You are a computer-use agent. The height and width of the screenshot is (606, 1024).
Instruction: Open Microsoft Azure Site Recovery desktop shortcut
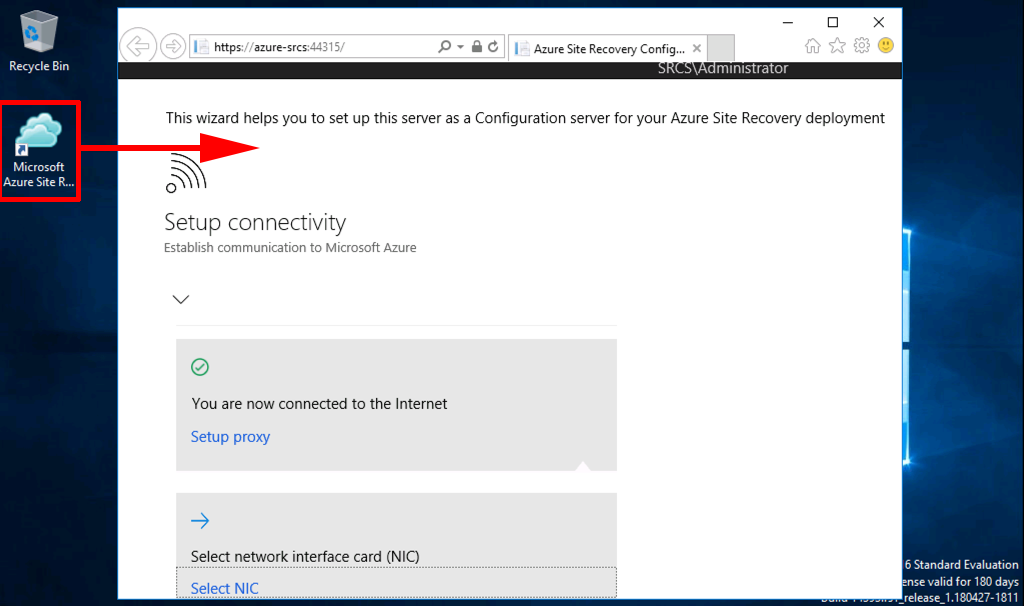[39, 151]
